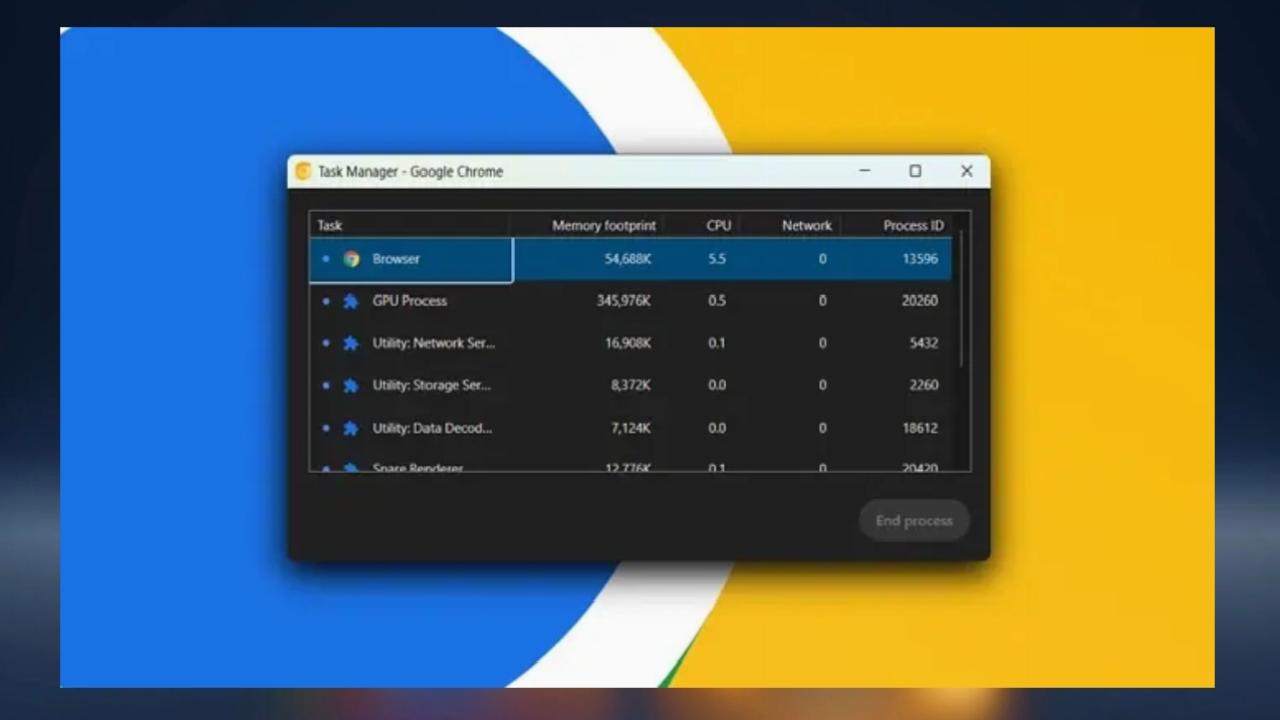
Task: Sort by the Network column header
Action: coord(806,225)
